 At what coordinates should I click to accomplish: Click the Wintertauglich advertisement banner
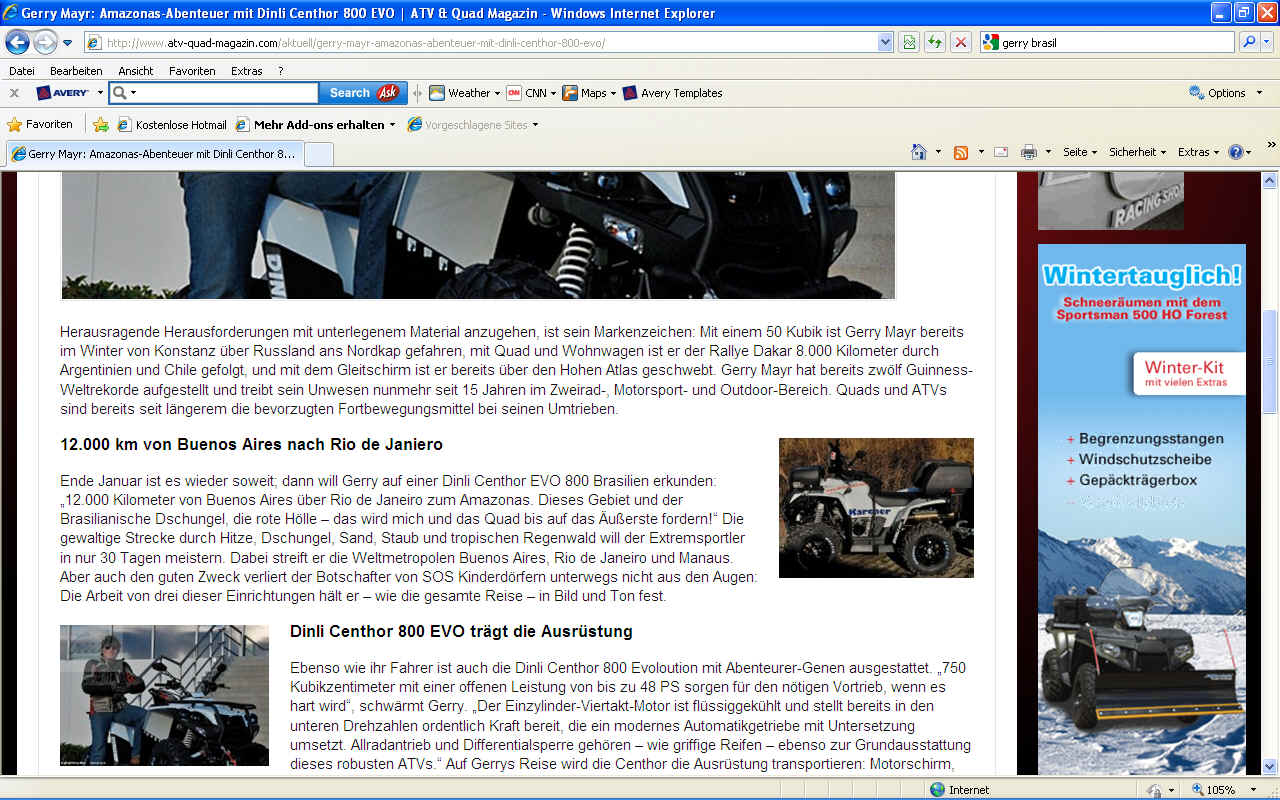pyautogui.click(x=1142, y=510)
